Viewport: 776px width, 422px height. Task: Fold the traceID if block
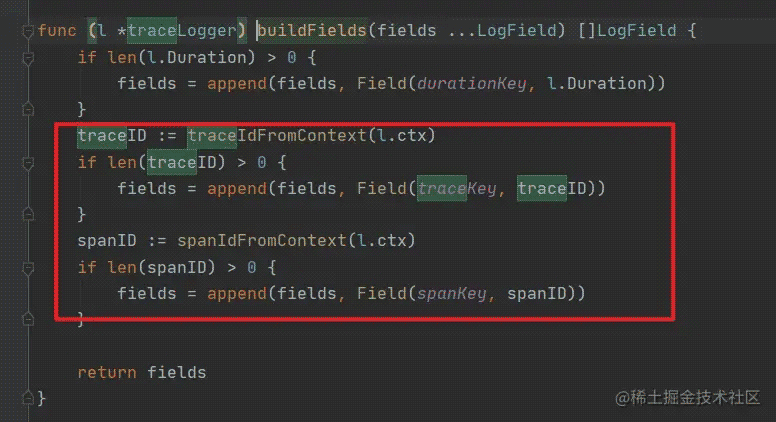tap(28, 163)
